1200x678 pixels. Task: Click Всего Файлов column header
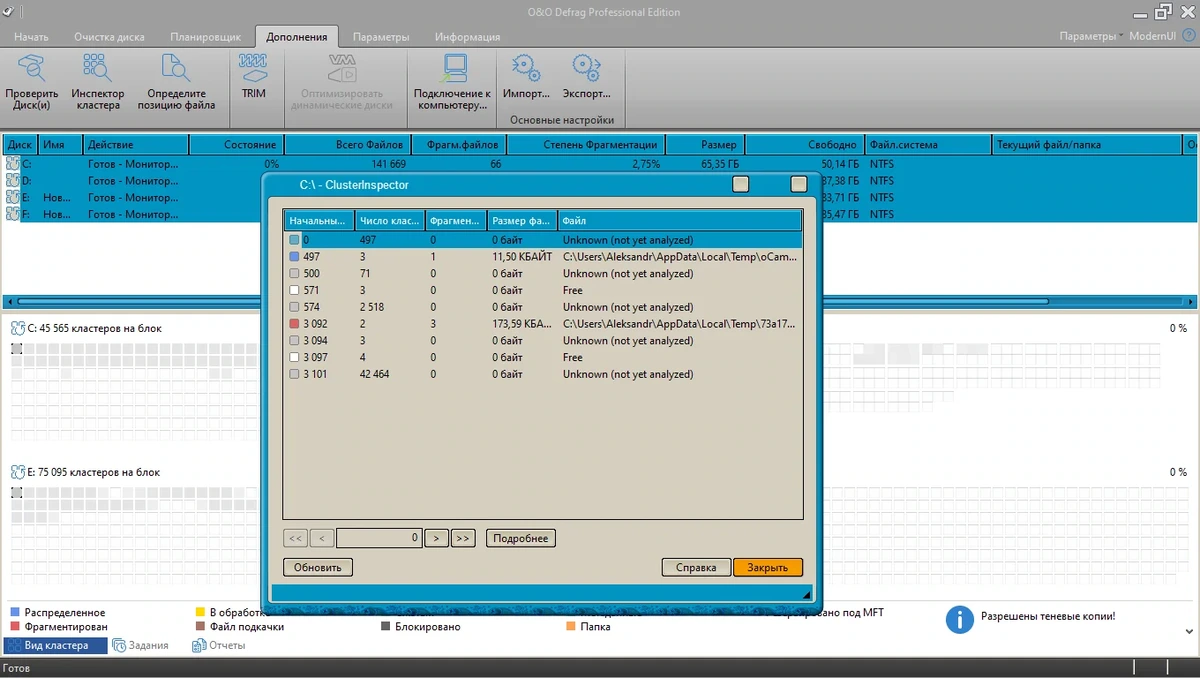tap(347, 145)
